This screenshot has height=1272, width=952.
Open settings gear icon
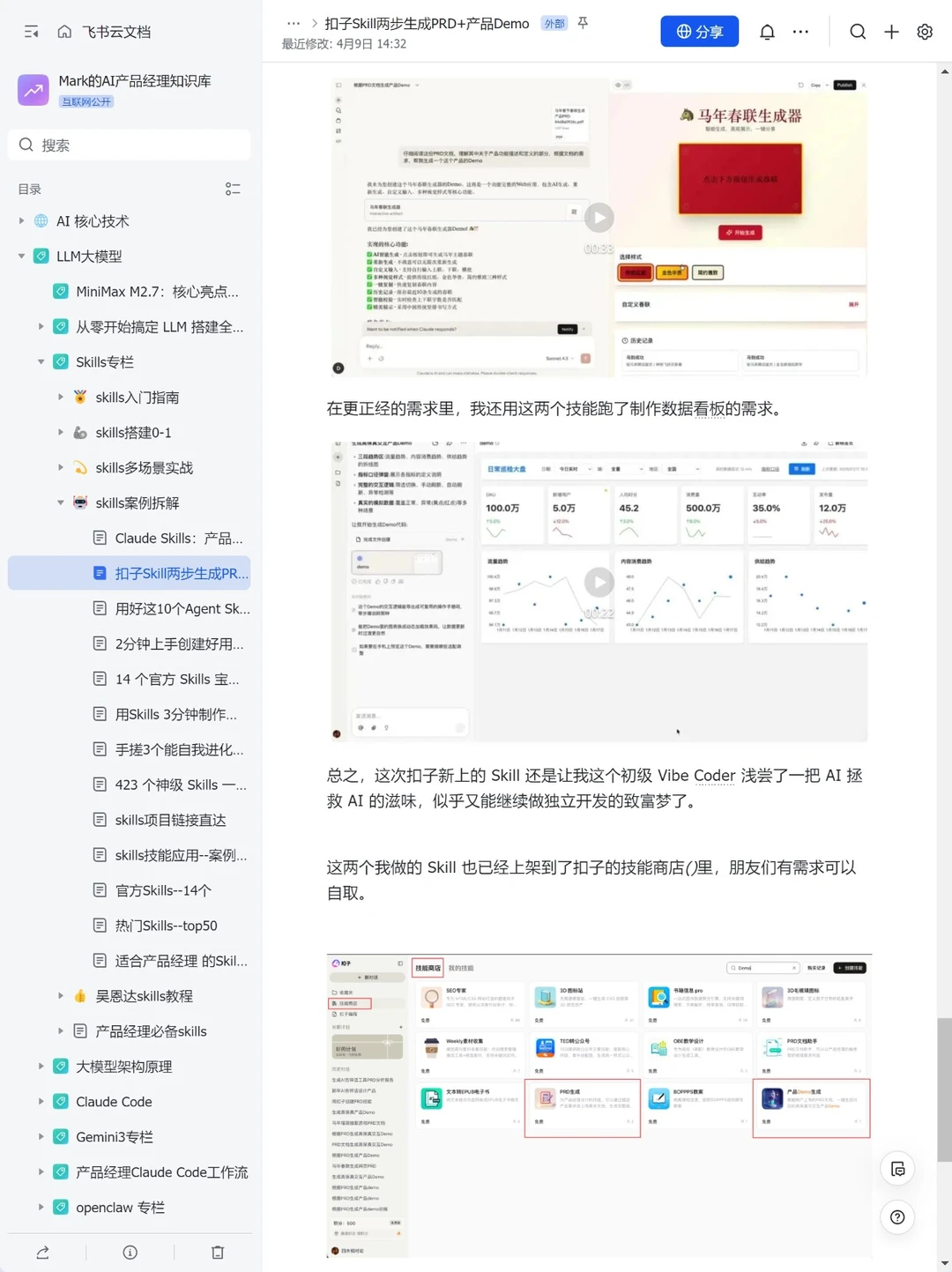click(x=925, y=32)
